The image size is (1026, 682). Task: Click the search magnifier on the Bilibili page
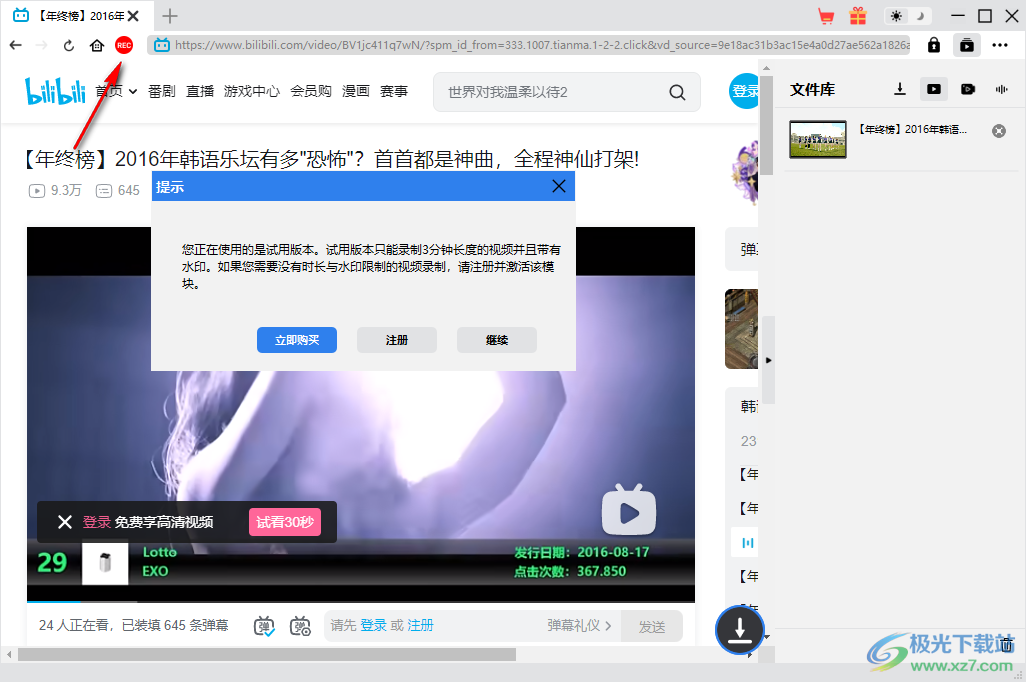[x=677, y=91]
